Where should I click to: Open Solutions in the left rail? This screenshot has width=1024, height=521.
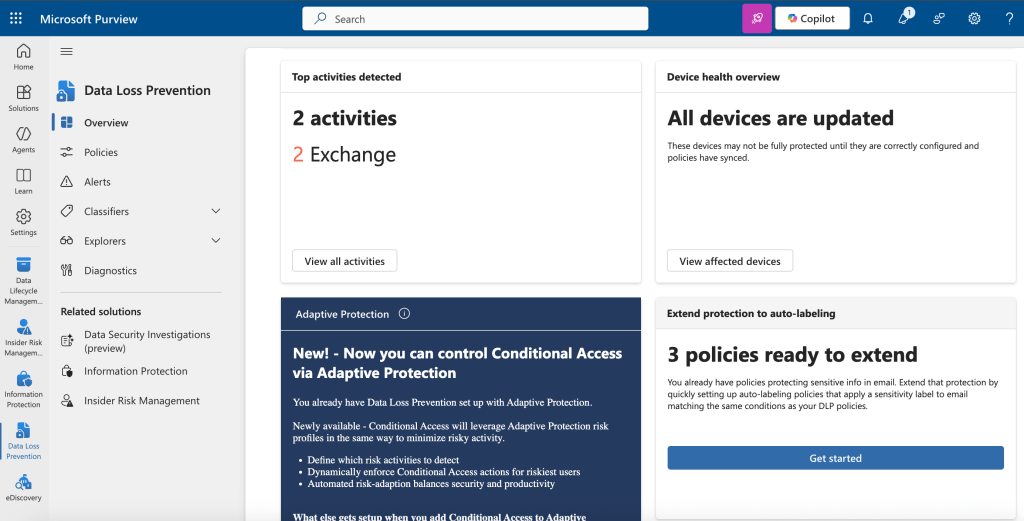(24, 98)
